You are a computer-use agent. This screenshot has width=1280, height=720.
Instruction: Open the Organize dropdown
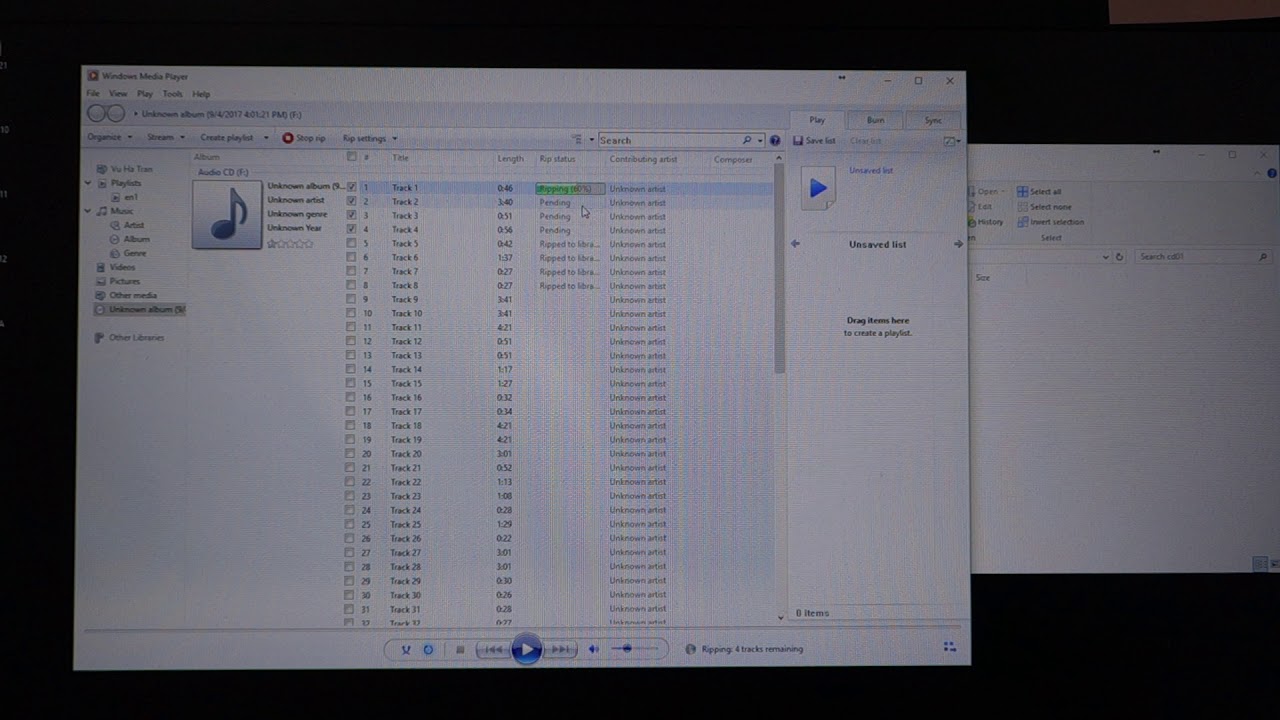point(109,138)
